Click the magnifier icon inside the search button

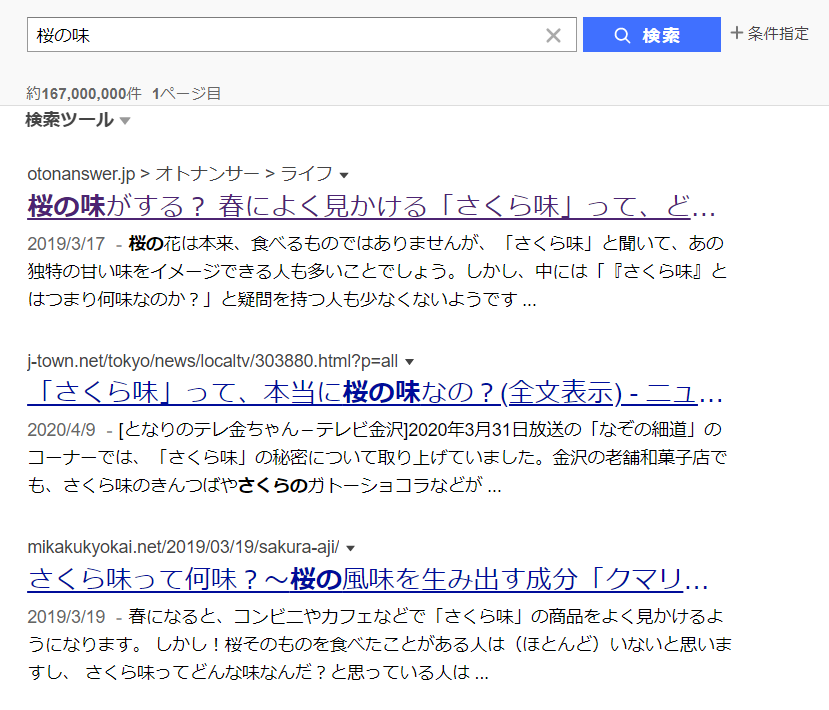(622, 35)
